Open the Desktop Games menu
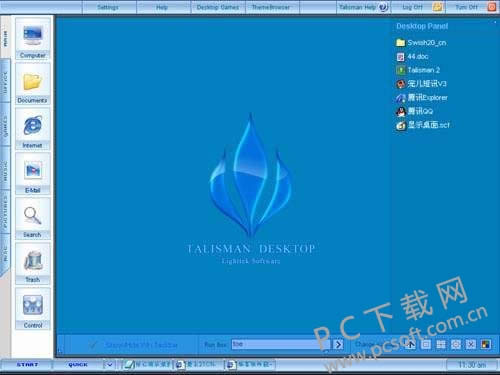 pos(218,7)
